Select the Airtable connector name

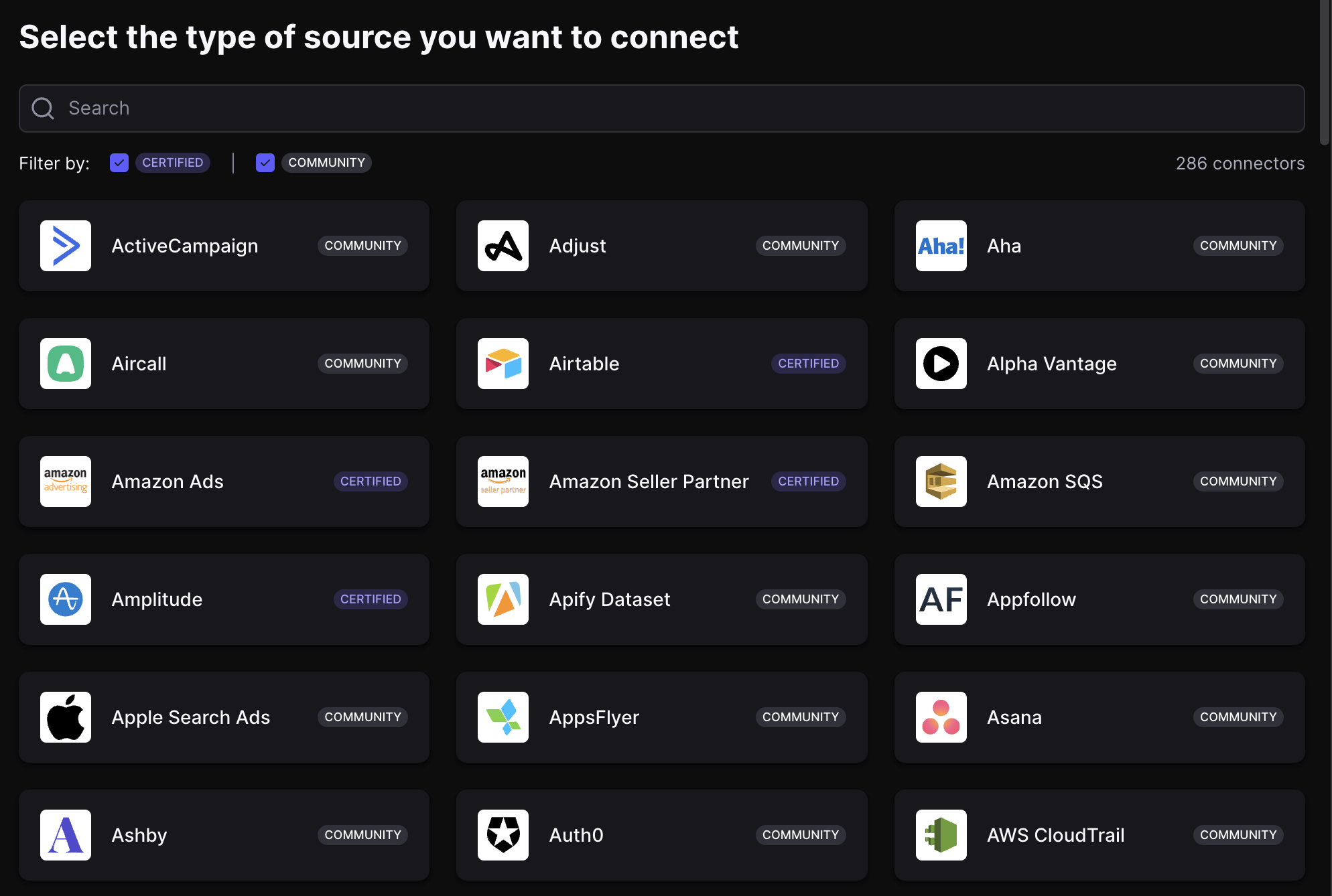click(584, 364)
